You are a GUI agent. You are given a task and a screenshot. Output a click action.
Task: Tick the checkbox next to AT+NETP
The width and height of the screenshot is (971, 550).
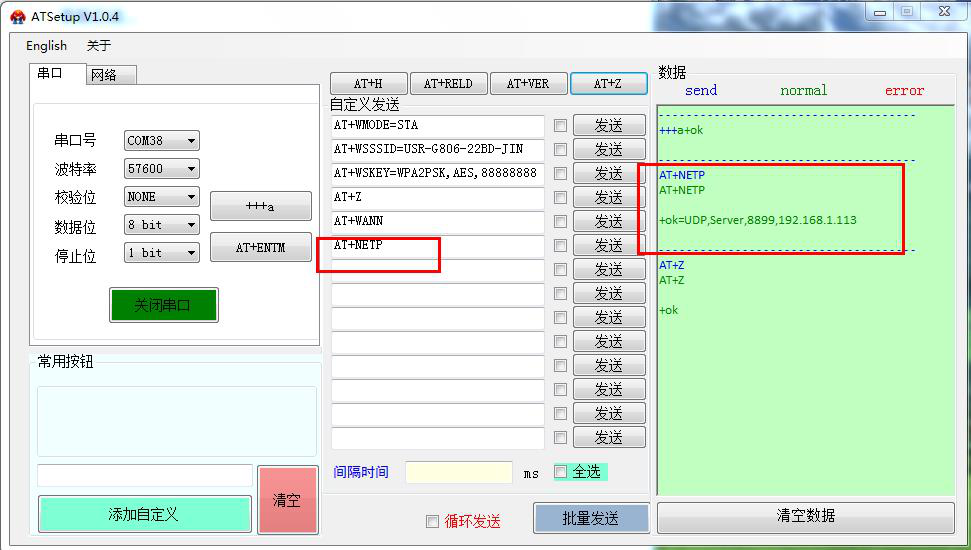(560, 246)
